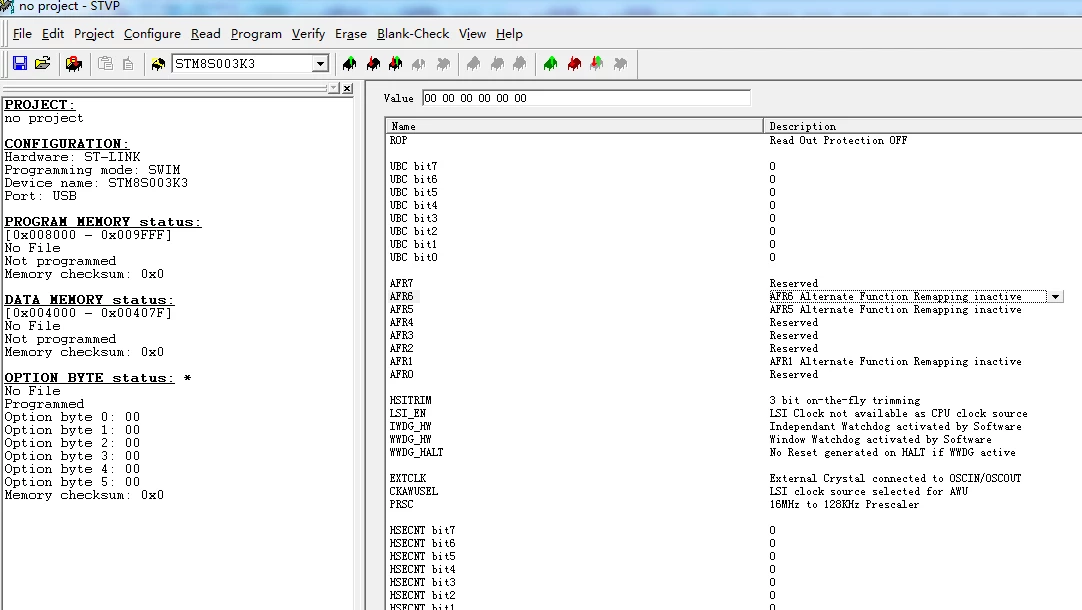Click the option bytes Value input field
1082x610 pixels.
pyautogui.click(x=586, y=98)
